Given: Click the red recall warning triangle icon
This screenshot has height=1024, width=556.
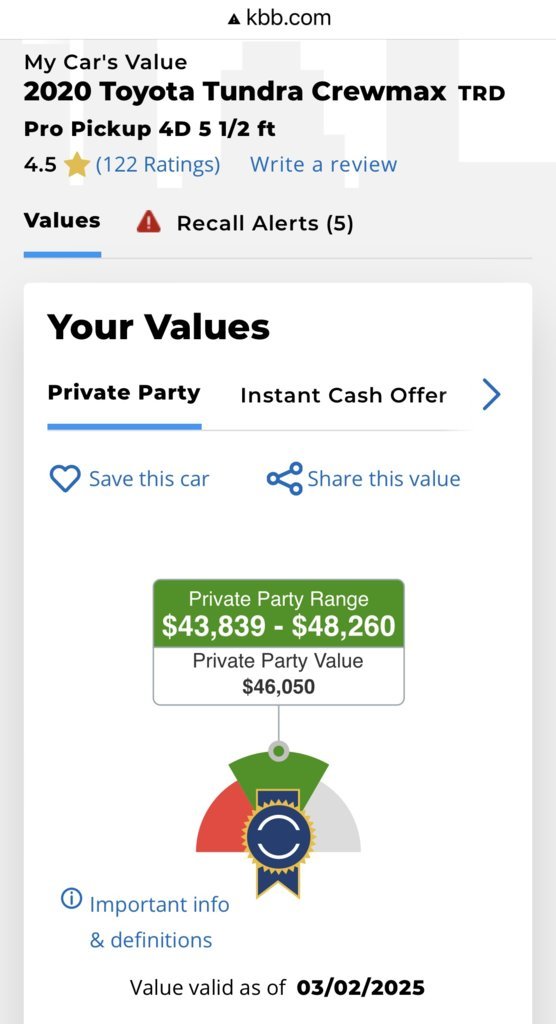Looking at the screenshot, I should tap(149, 223).
